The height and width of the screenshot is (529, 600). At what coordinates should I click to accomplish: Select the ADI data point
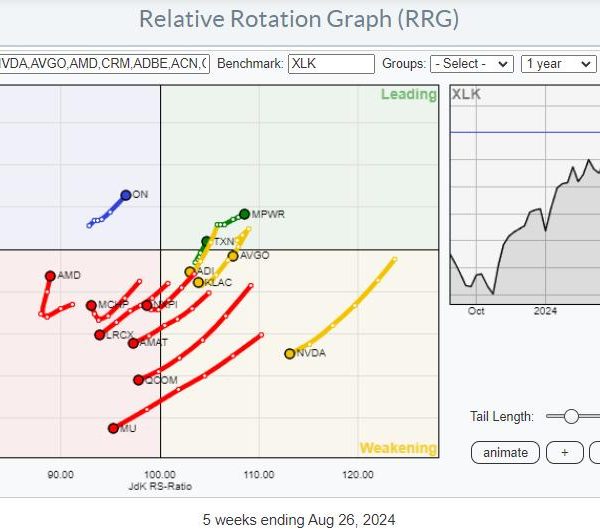[x=190, y=272]
